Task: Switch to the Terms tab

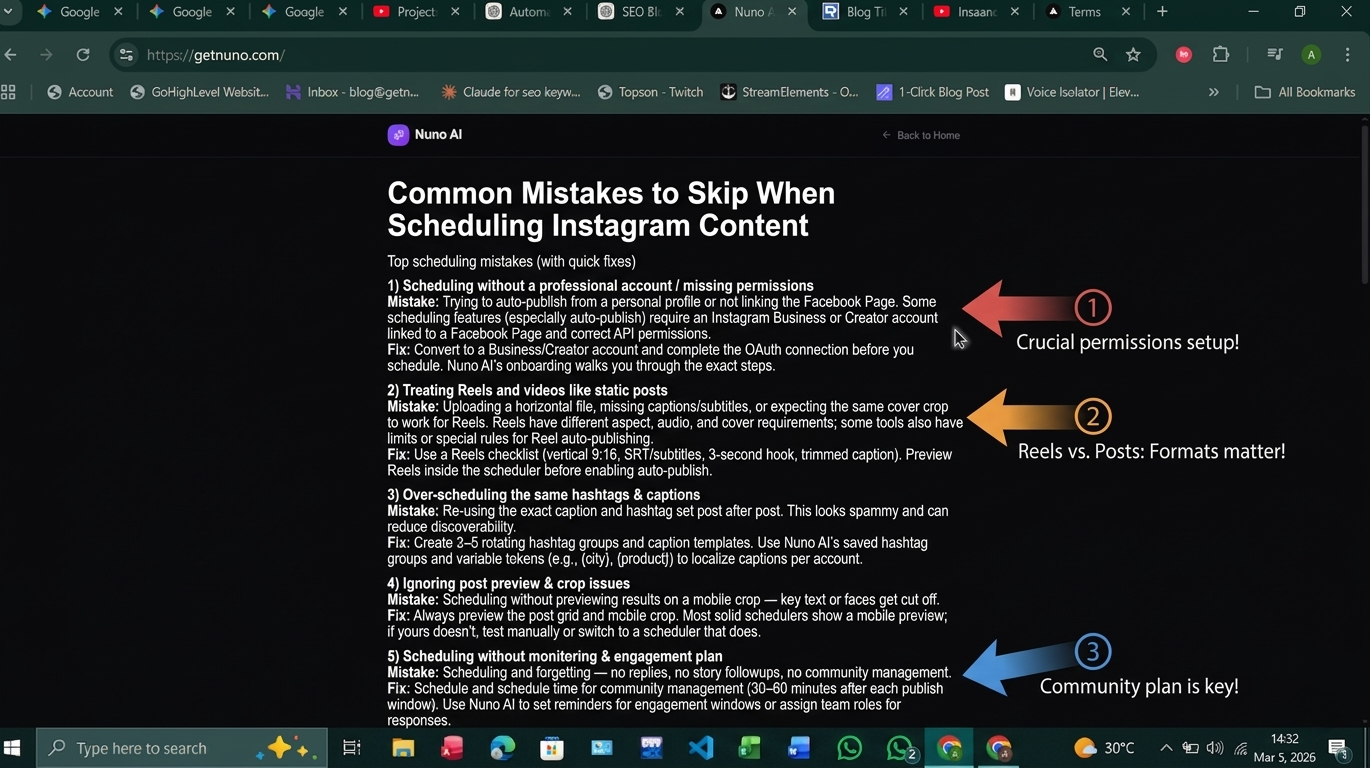Action: click(x=1084, y=12)
